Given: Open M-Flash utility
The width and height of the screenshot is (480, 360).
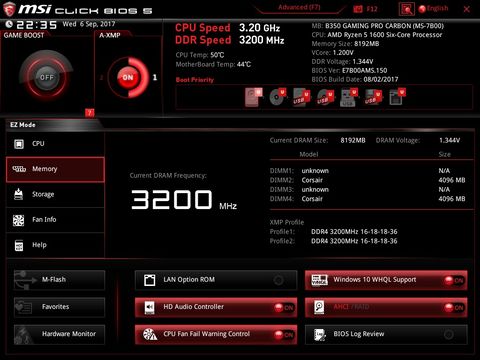Looking at the screenshot, I should click(59, 280).
